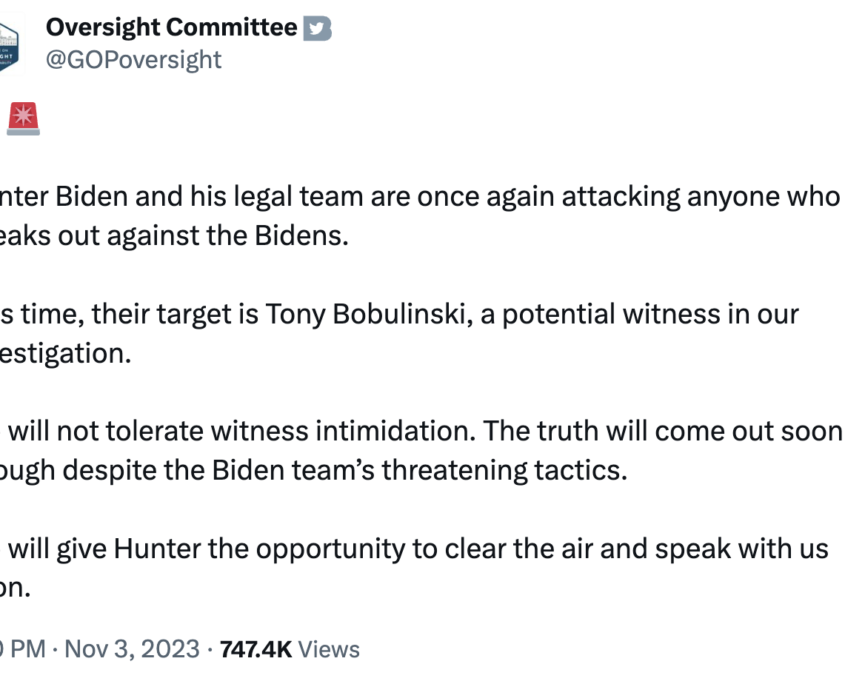Click the line ending against the Bidens
The image size is (845, 684).
pos(175,236)
